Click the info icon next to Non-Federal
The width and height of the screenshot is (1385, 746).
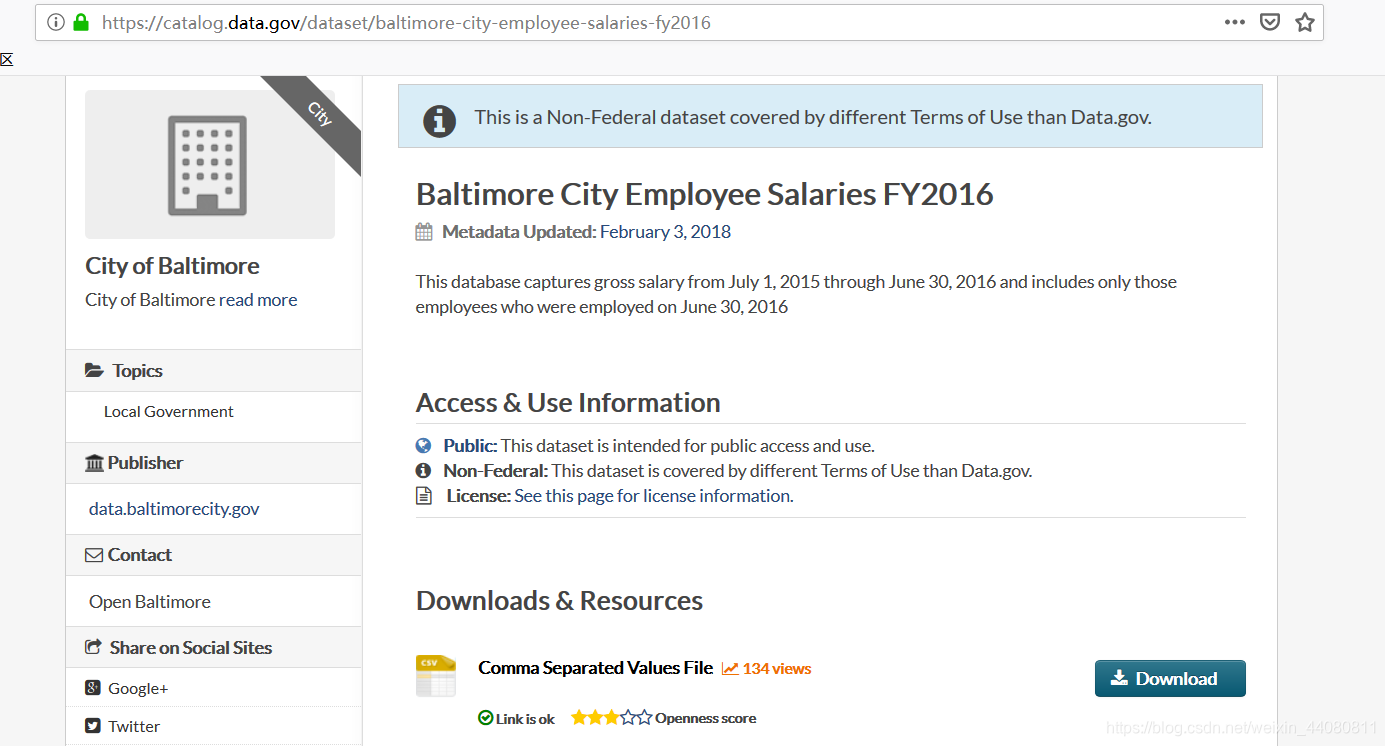[x=424, y=470]
